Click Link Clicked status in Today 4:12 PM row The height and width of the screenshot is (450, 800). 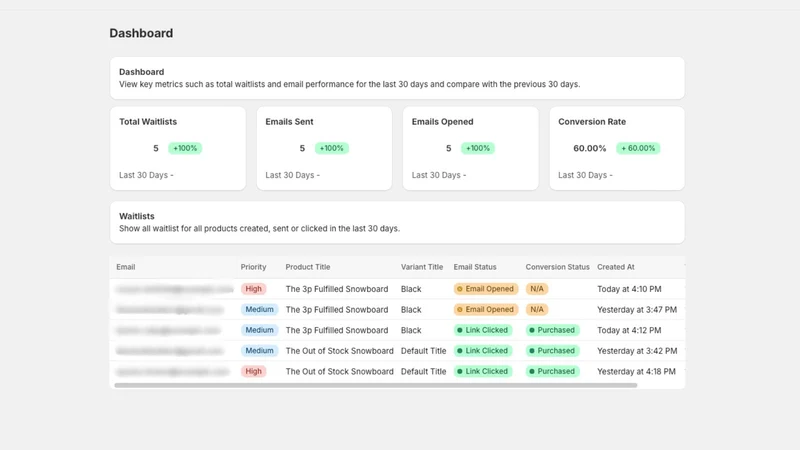[x=483, y=330]
